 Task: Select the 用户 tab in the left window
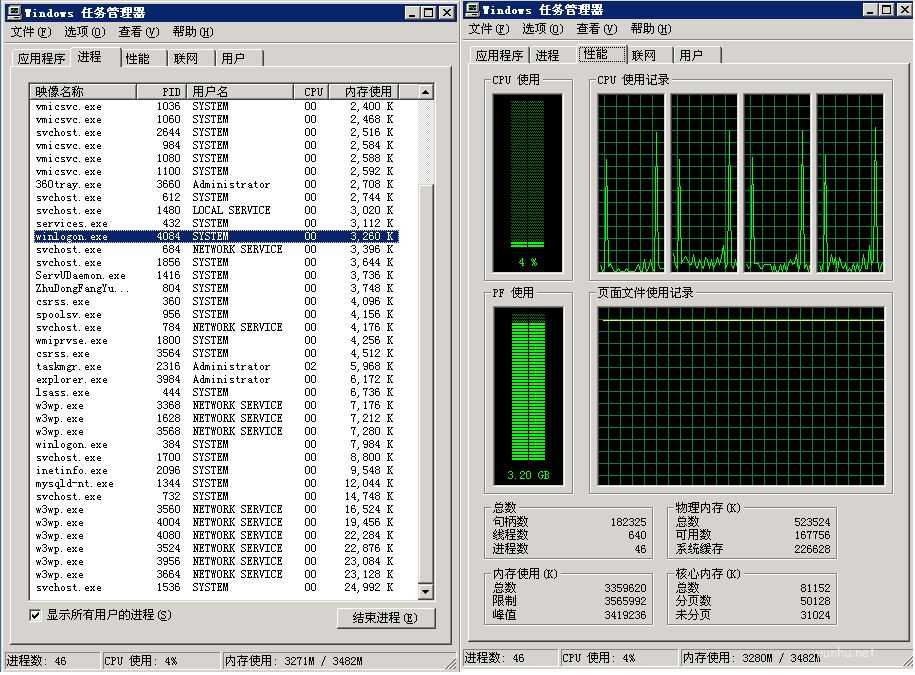click(x=234, y=59)
